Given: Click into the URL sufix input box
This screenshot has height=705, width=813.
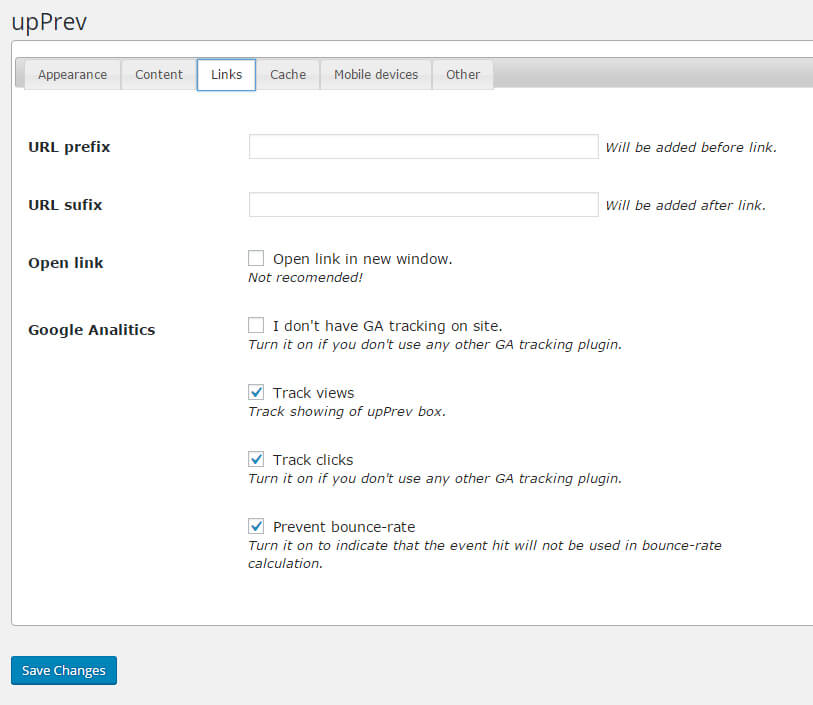Looking at the screenshot, I should tap(423, 205).
